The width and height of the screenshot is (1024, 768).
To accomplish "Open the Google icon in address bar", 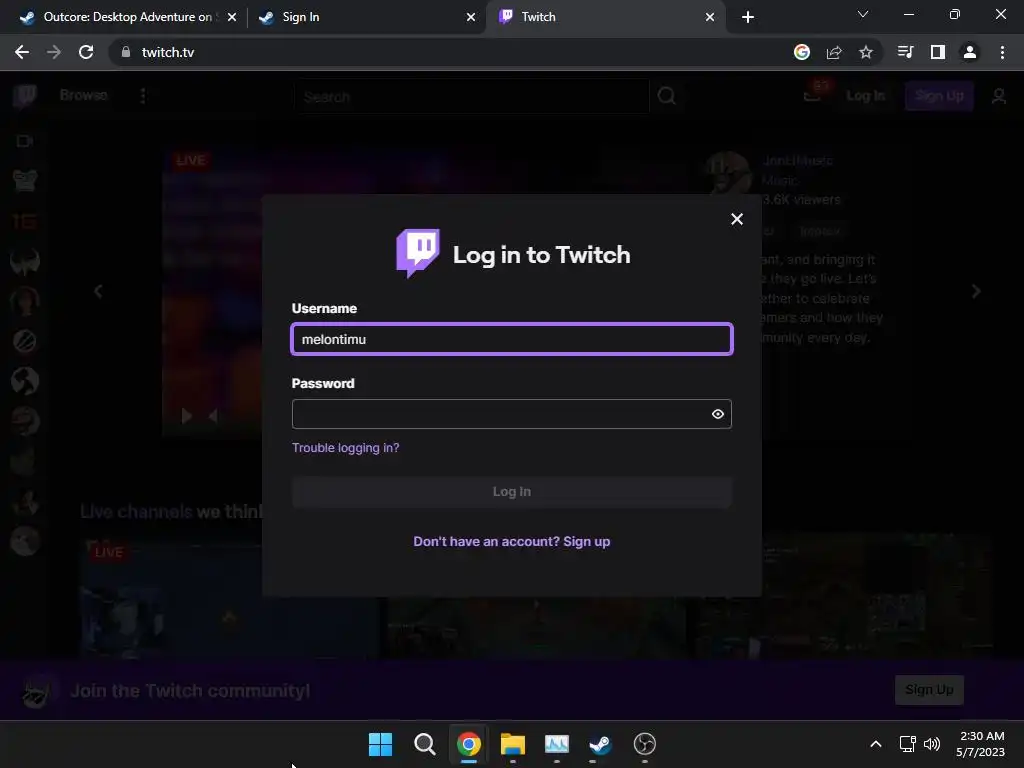I will pyautogui.click(x=802, y=52).
